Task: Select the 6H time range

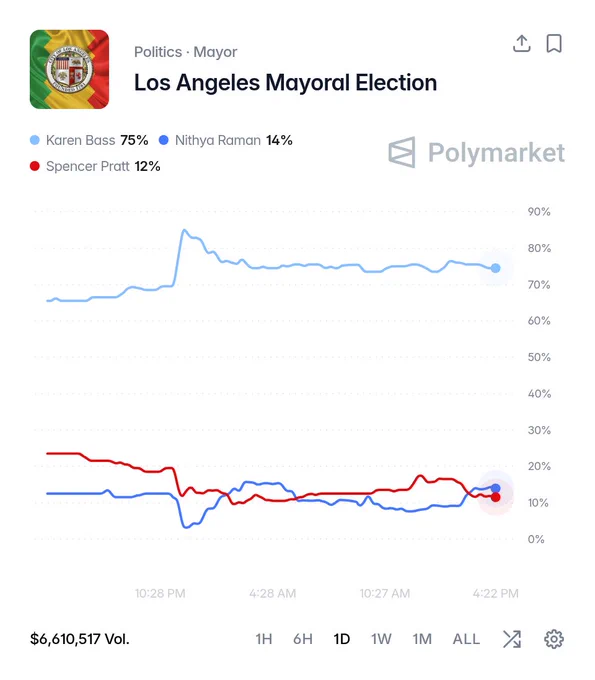Action: (303, 639)
